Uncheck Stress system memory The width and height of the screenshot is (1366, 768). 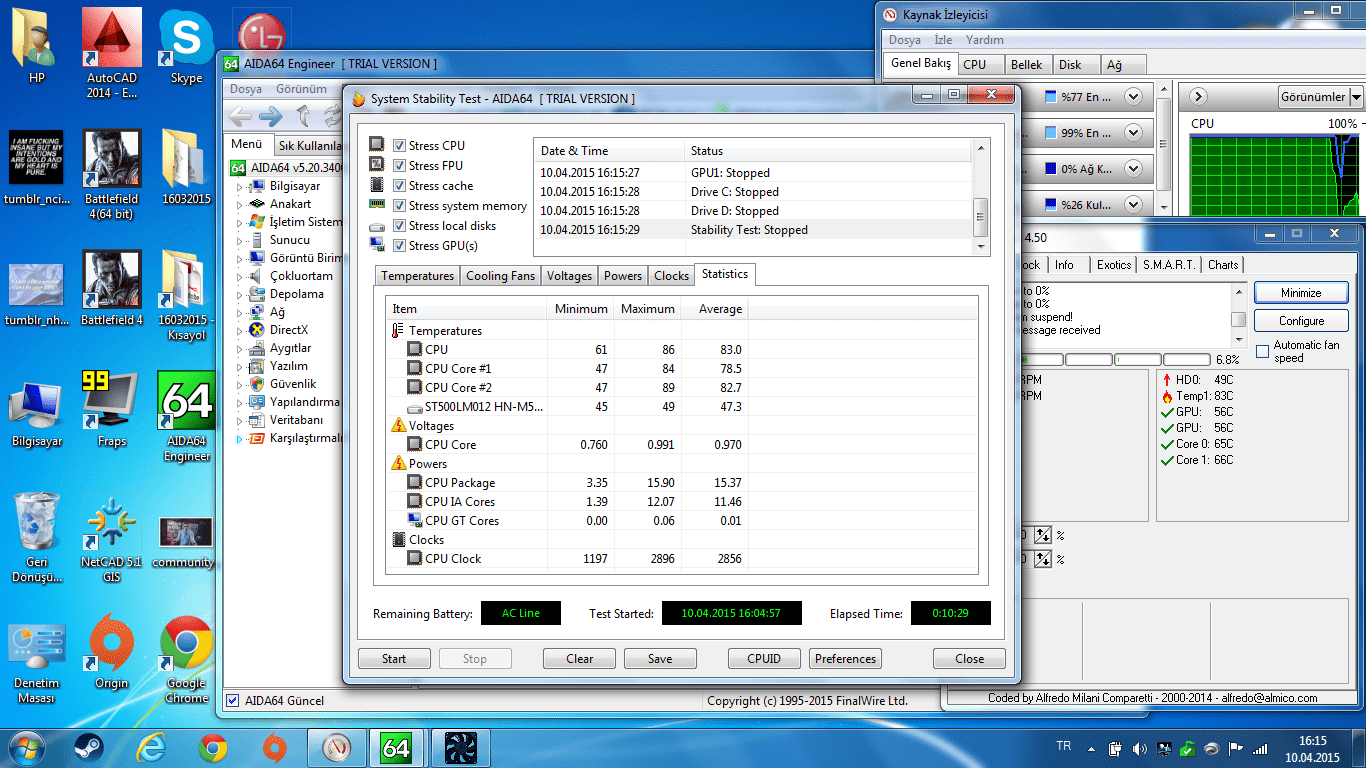click(x=400, y=206)
